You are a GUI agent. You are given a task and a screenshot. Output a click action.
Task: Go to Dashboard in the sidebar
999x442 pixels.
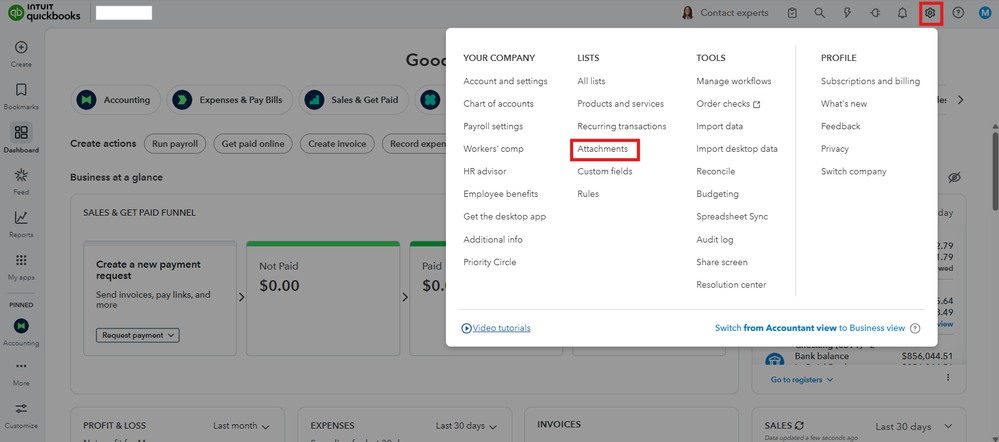click(21, 139)
